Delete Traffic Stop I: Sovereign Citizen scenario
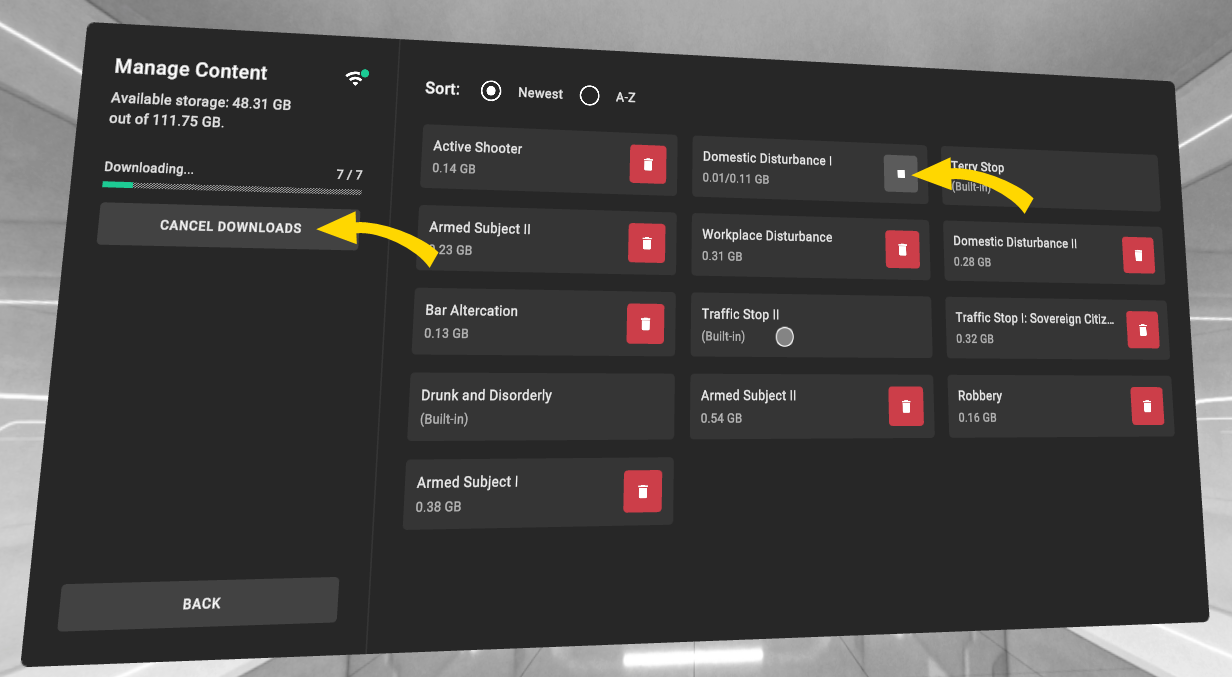The width and height of the screenshot is (1232, 677). 1142,329
